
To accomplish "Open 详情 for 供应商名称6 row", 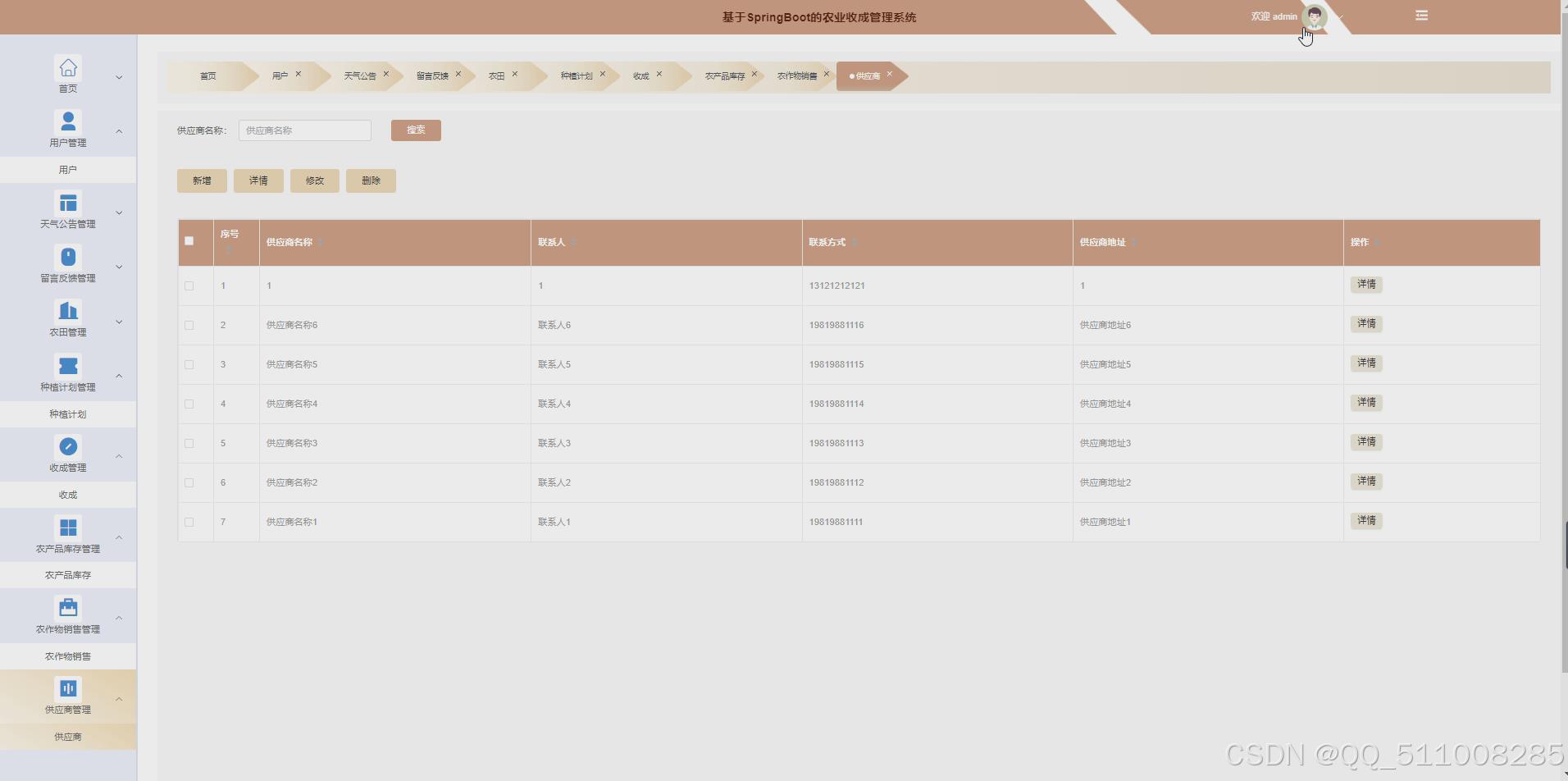I will coord(1366,324).
